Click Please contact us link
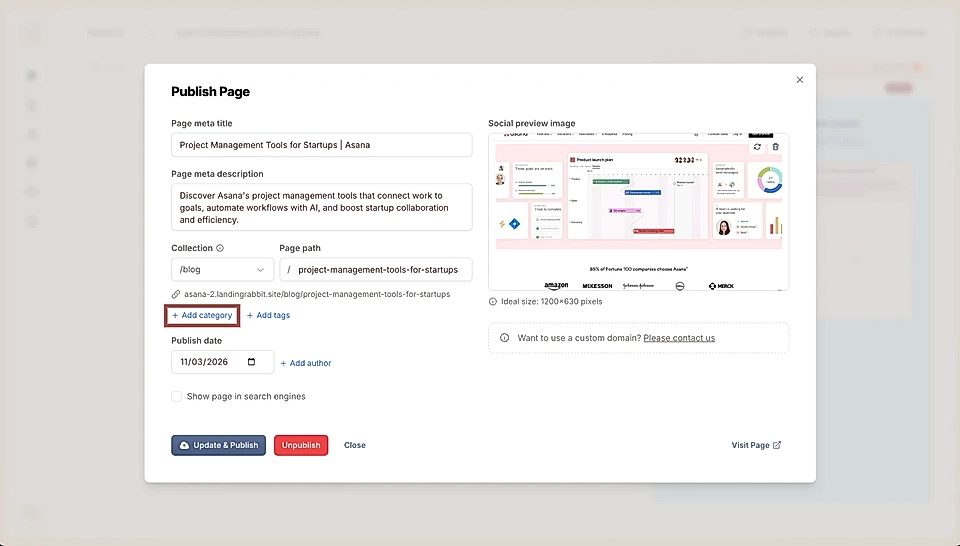960x546 pixels. [x=679, y=338]
